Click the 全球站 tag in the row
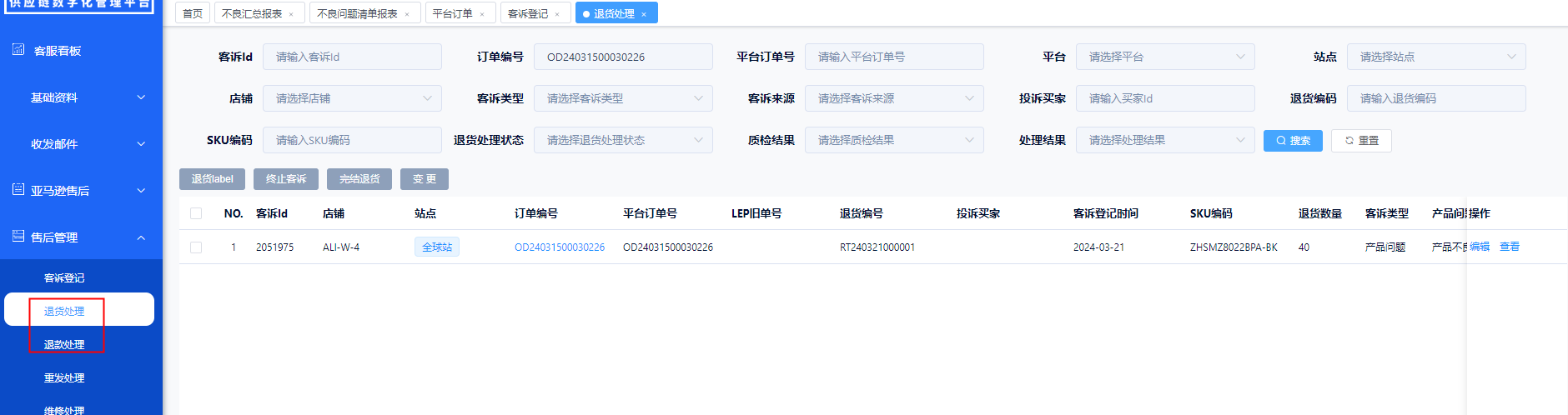The width and height of the screenshot is (1568, 415). tap(437, 247)
